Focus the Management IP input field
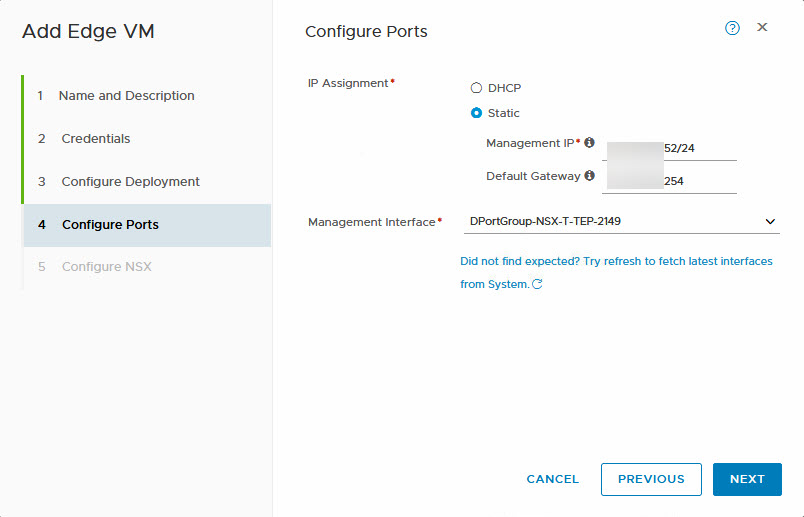804x517 pixels. 670,148
